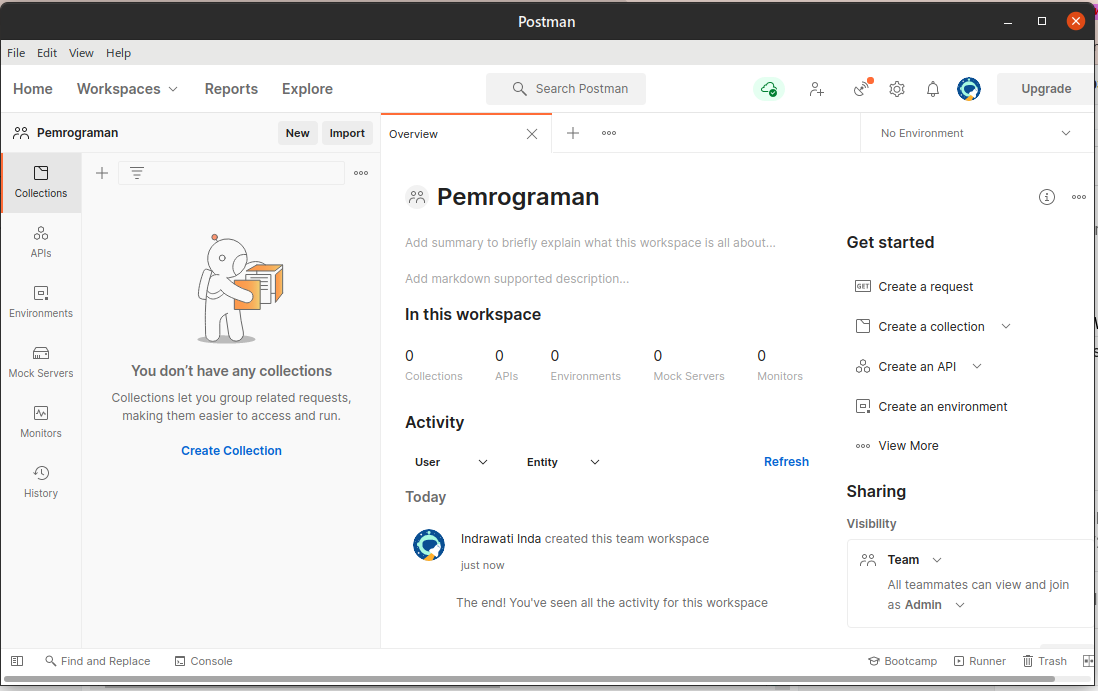Screen dimensions: 1098x691
Task: Expand Create a collection options chevron
Action: [x=1006, y=326]
